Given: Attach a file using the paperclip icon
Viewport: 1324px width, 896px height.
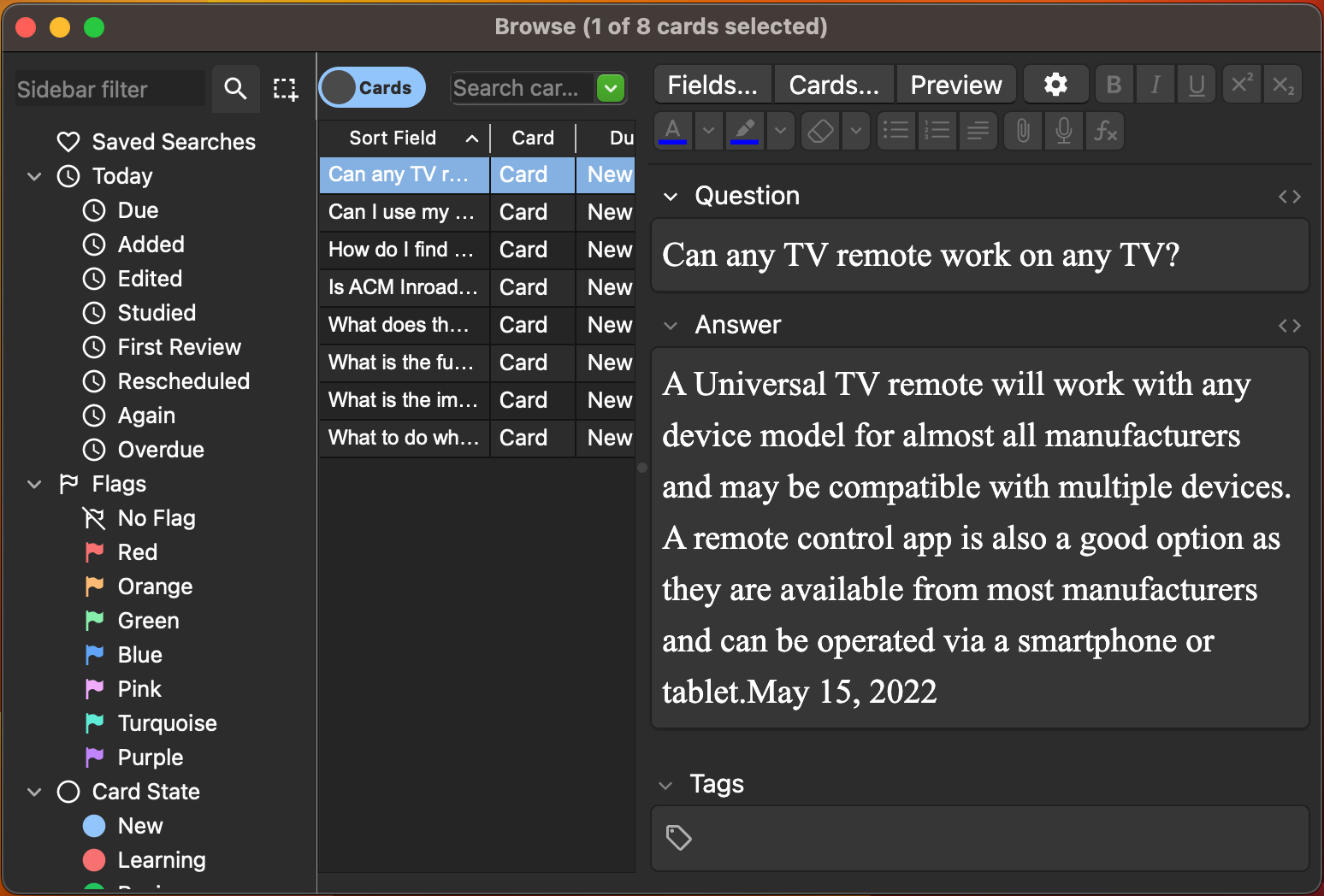Looking at the screenshot, I should (1022, 131).
